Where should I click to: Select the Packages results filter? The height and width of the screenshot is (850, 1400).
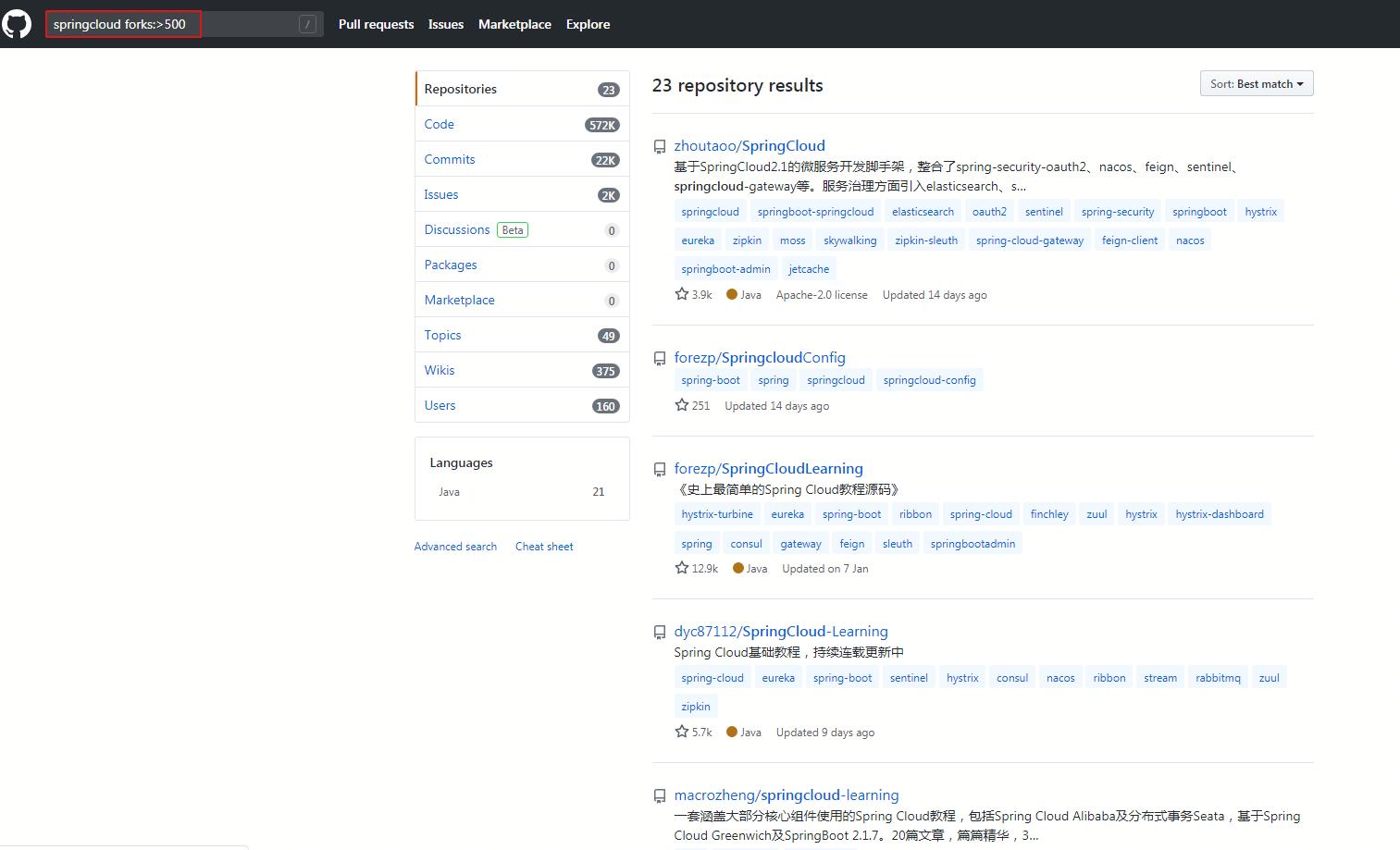point(522,265)
